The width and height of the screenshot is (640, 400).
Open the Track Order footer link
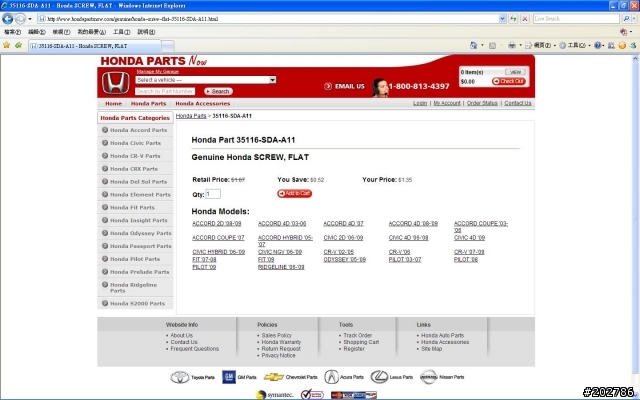click(358, 336)
